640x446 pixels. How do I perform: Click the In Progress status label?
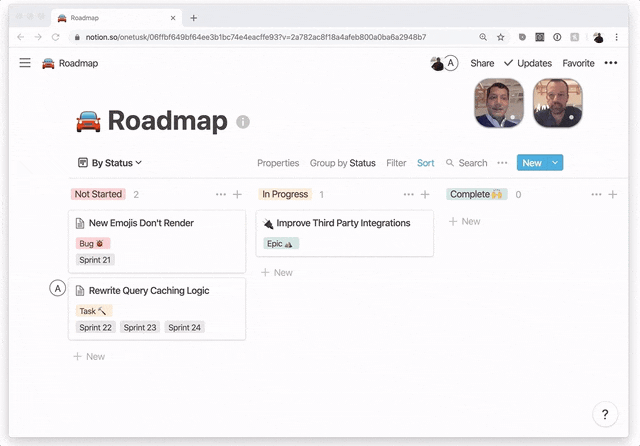pyautogui.click(x=285, y=194)
